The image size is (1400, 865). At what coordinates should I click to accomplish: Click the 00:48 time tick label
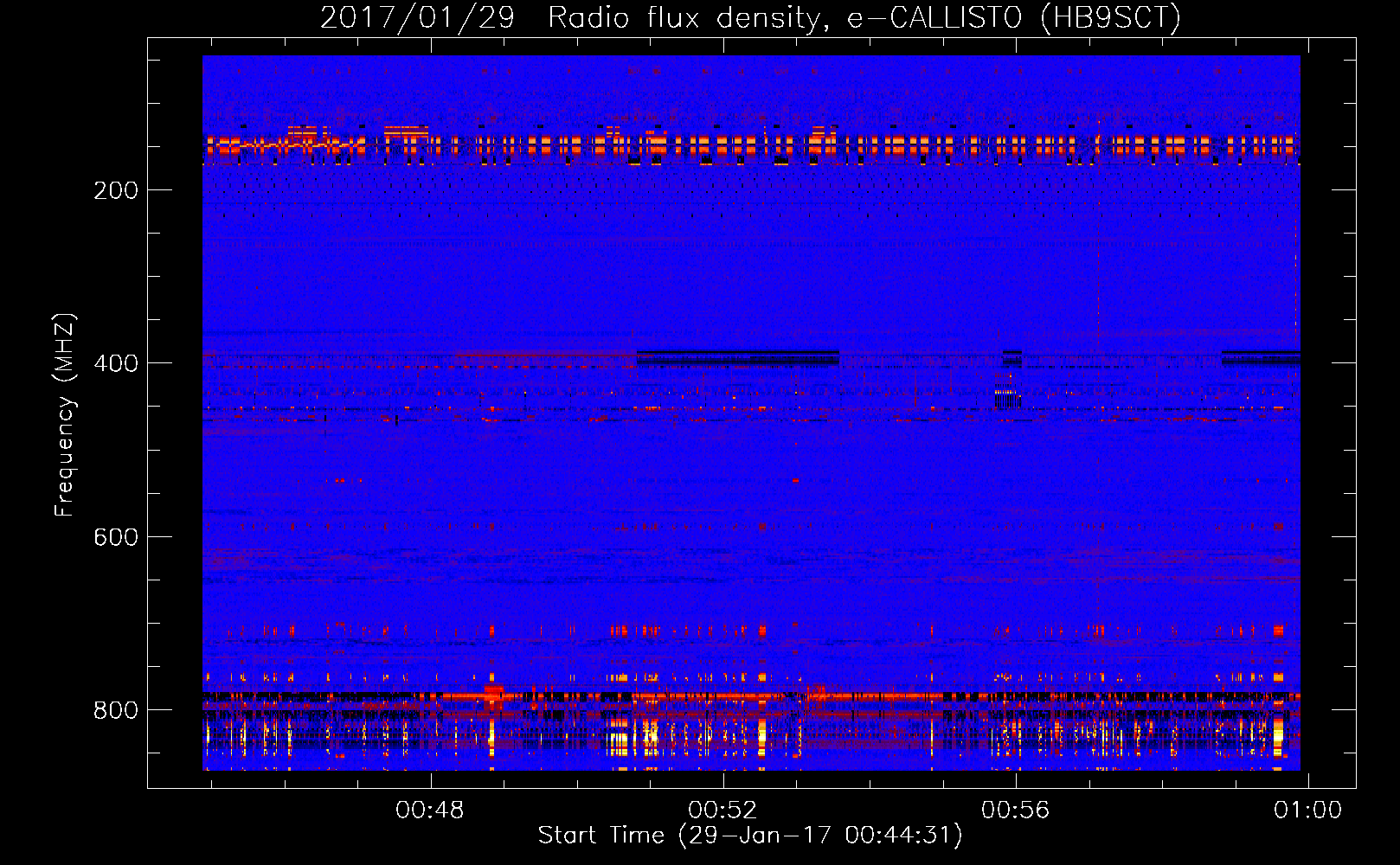click(429, 810)
